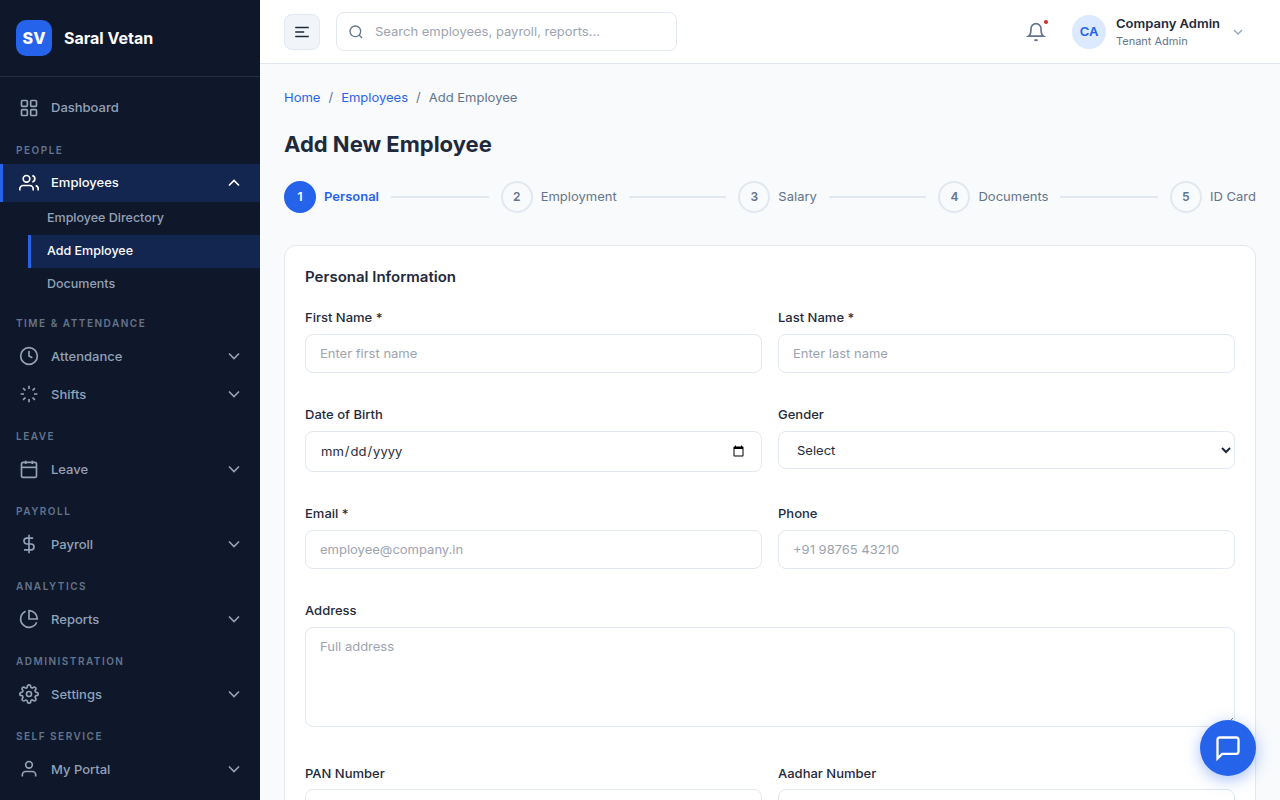Click the Add New Employee title
The width and height of the screenshot is (1280, 800).
coord(388,144)
